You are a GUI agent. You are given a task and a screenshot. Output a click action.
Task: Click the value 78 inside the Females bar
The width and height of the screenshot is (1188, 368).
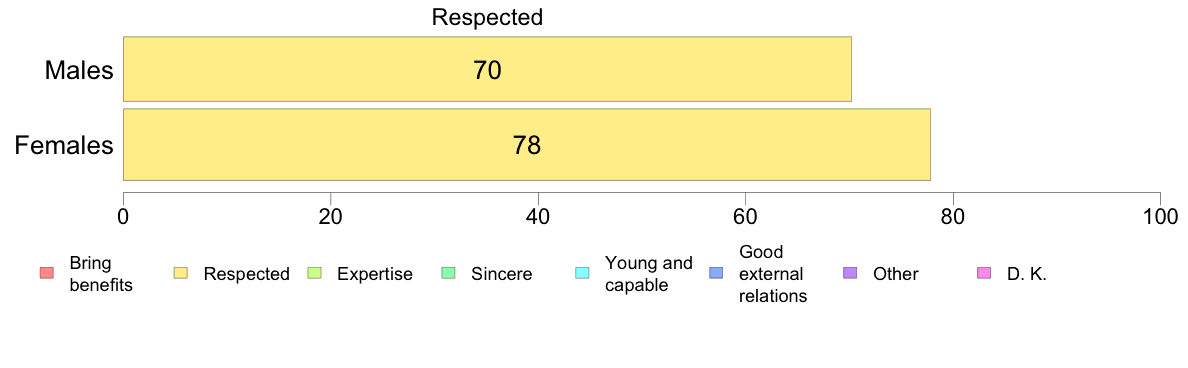[527, 145]
